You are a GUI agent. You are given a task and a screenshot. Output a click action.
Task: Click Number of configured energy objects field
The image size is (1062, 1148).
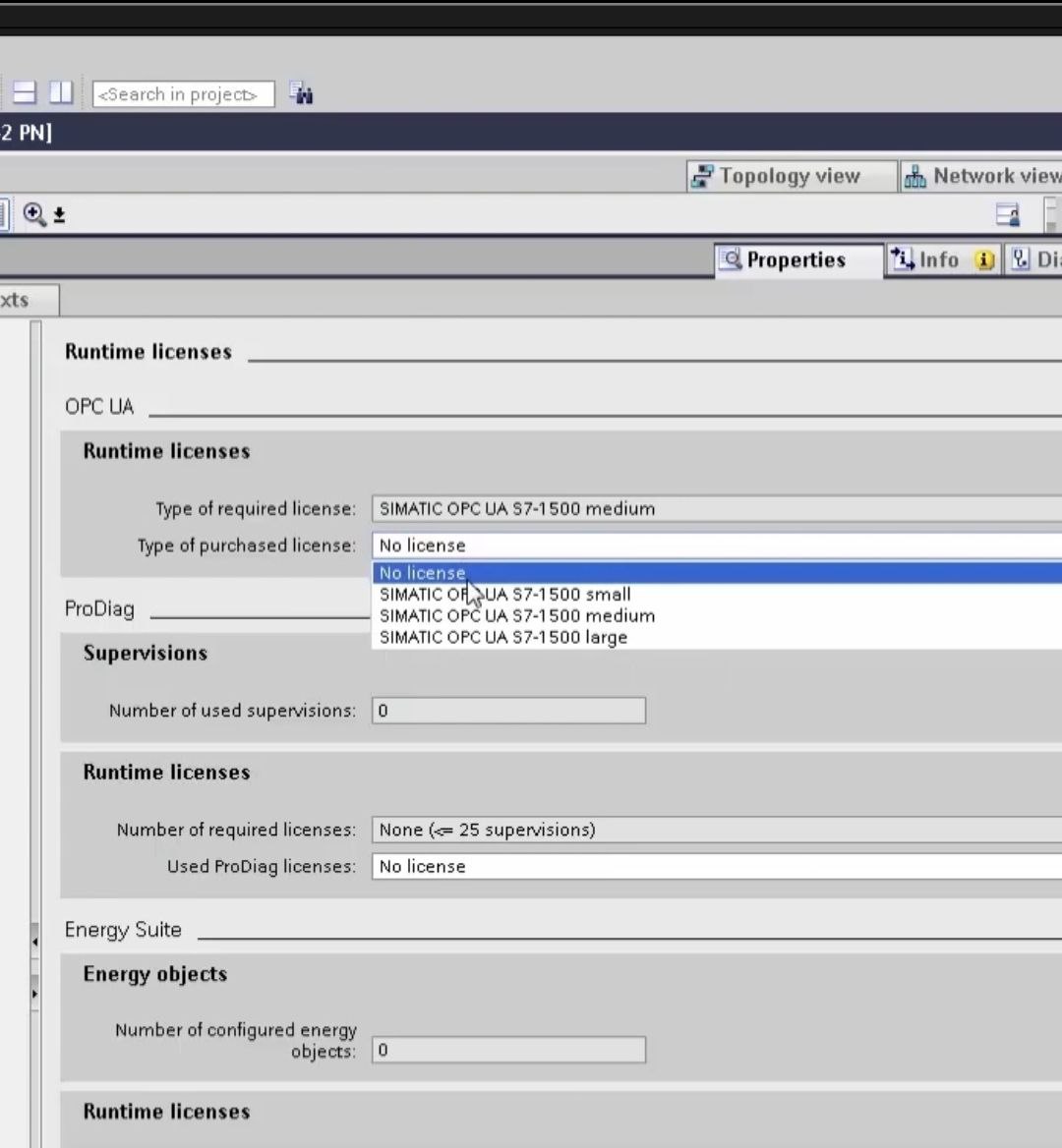click(509, 1050)
